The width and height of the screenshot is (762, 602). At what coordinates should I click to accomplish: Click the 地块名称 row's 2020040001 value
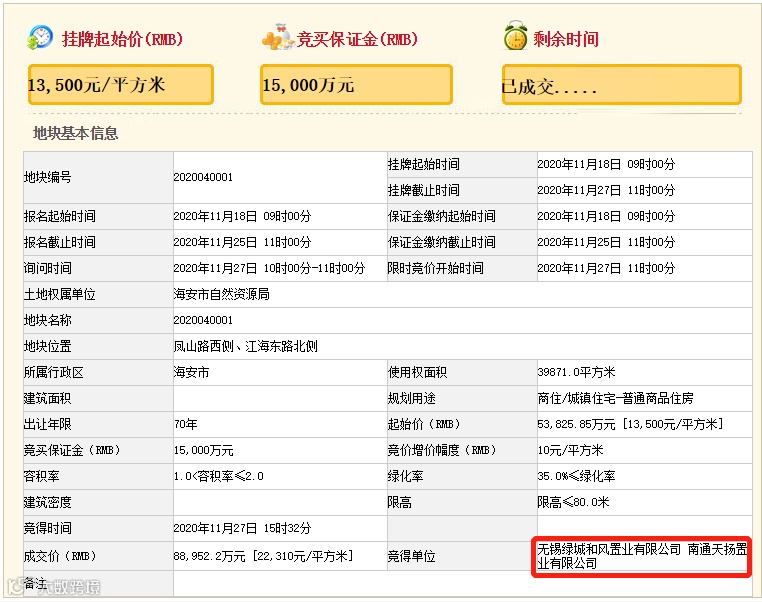[203, 320]
